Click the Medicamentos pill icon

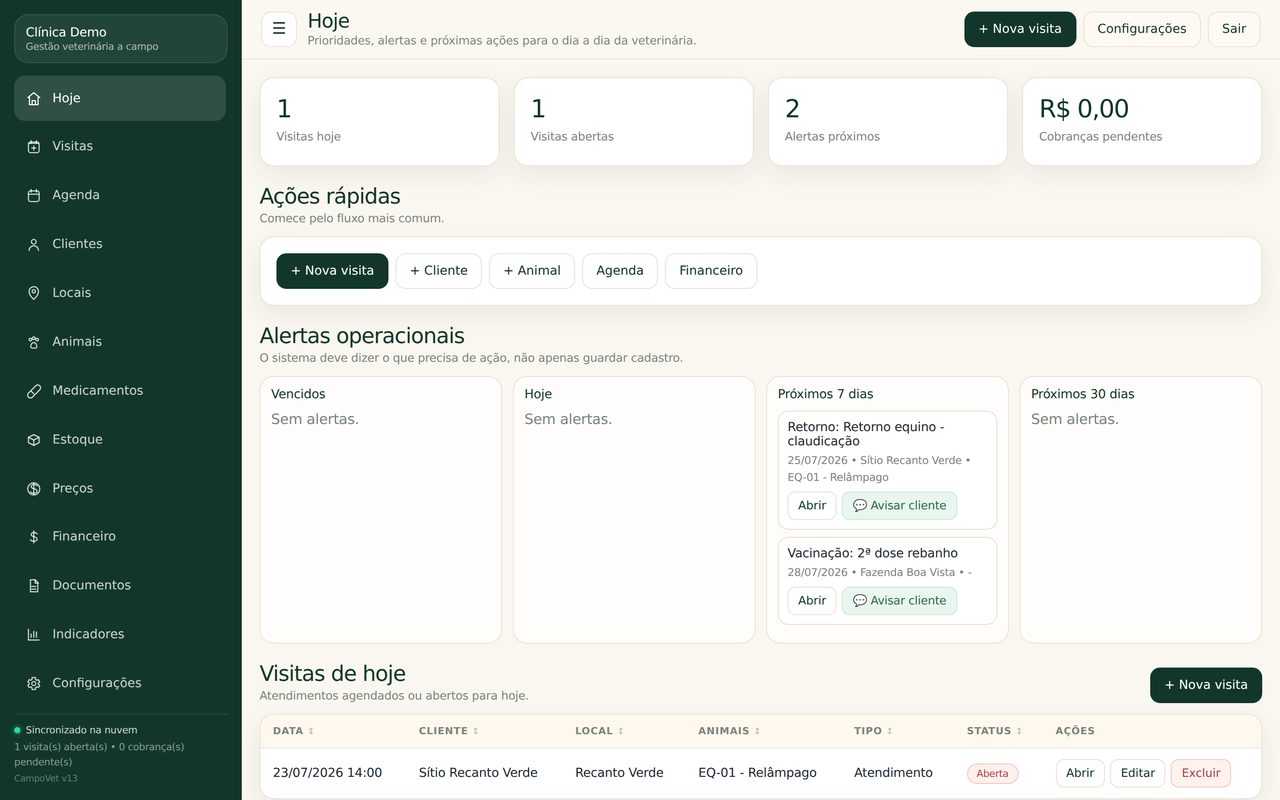(34, 391)
